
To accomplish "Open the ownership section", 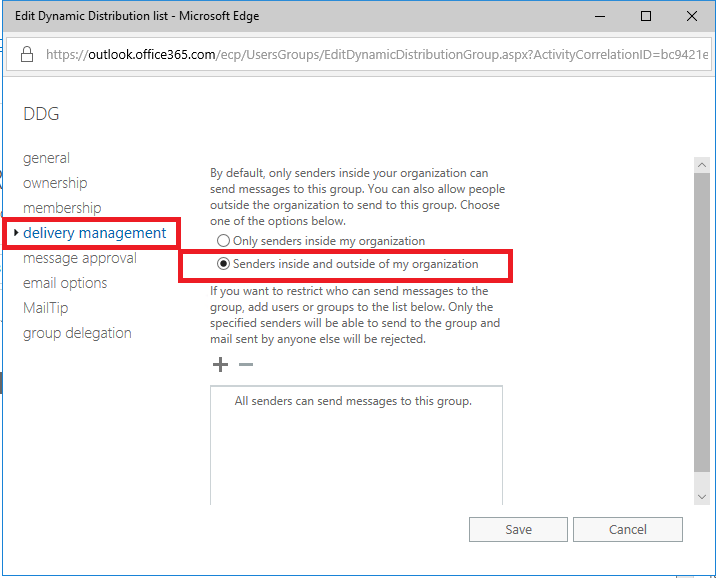I will coord(55,183).
